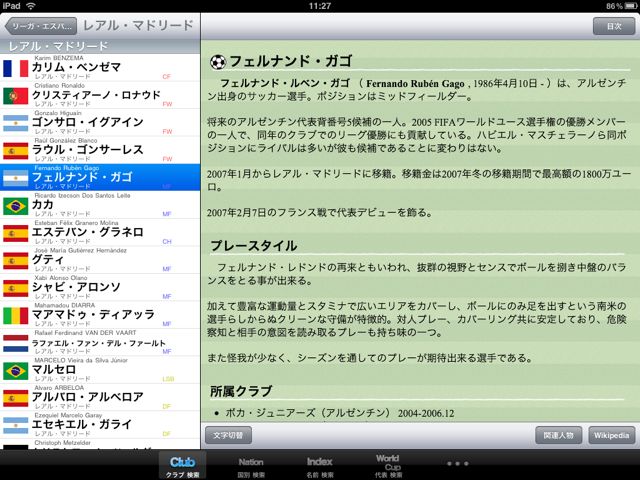The width and height of the screenshot is (640, 480).
Task: Tap the 所属クラブ section heading
Action: pyautogui.click(x=241, y=391)
